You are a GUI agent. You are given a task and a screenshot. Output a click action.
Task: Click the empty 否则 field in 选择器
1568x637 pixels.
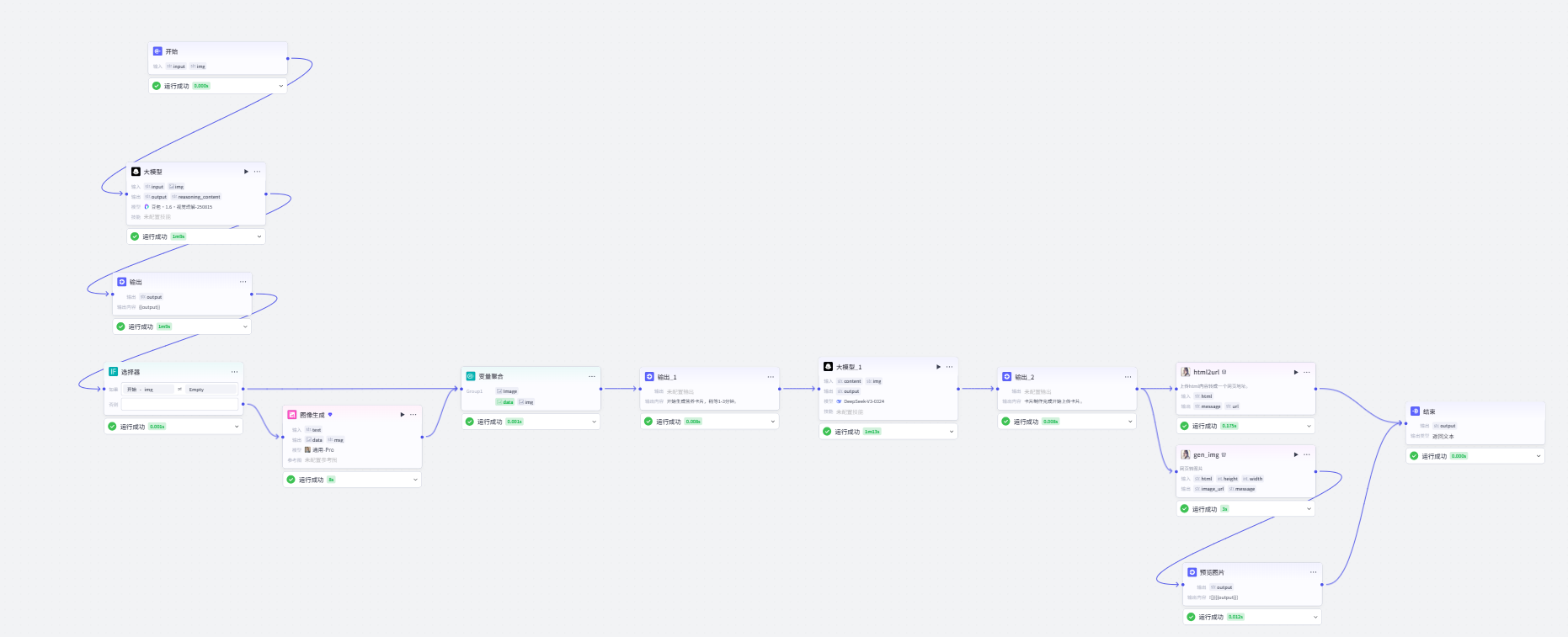(180, 405)
